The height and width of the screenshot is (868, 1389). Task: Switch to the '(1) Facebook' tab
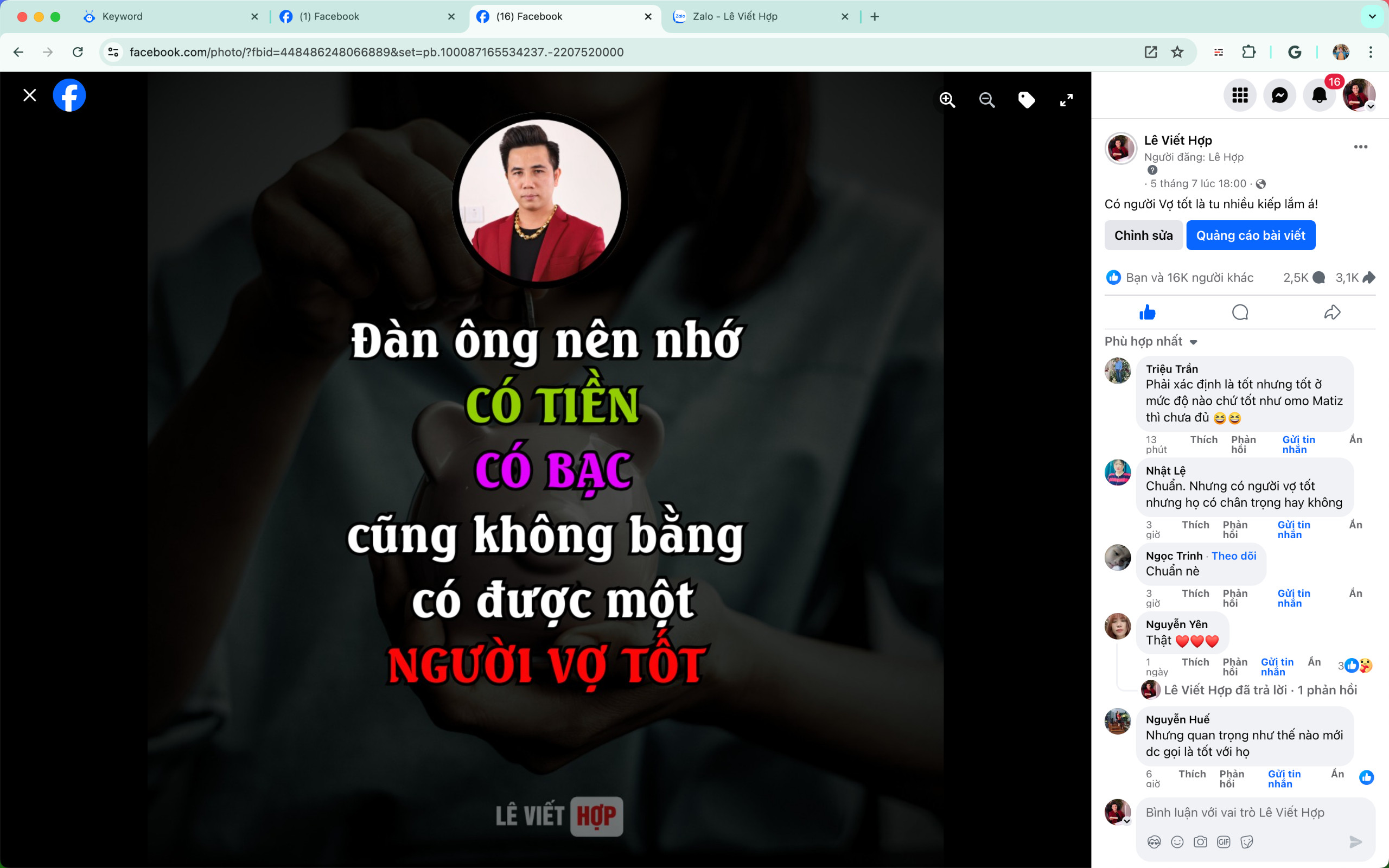click(367, 17)
